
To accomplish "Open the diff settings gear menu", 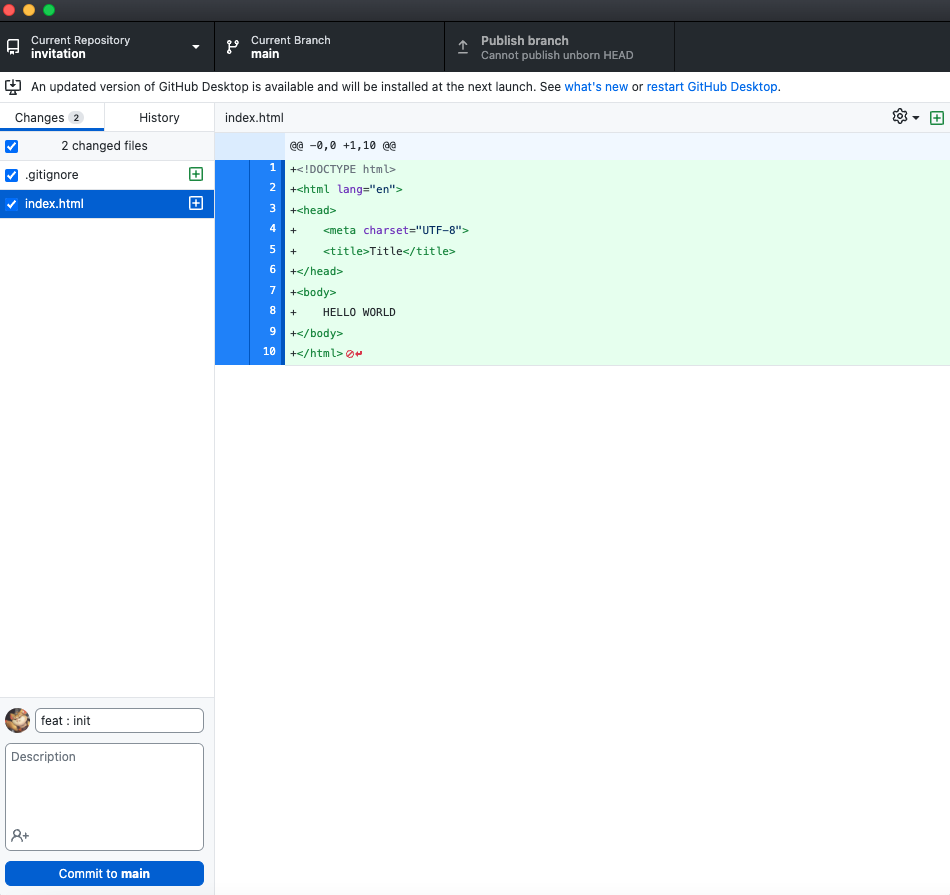I will pyautogui.click(x=906, y=116).
